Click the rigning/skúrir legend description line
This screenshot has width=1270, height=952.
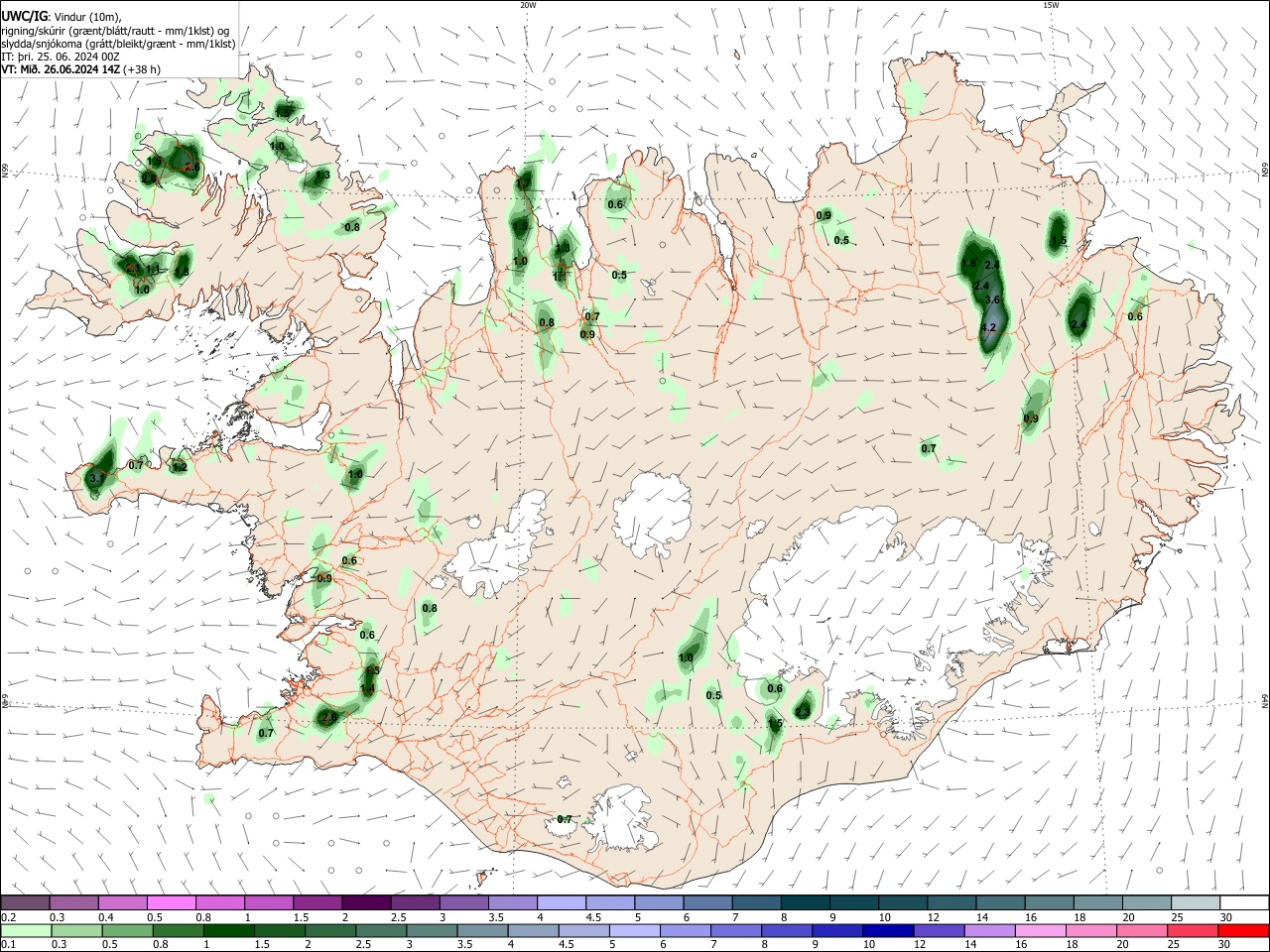(115, 31)
